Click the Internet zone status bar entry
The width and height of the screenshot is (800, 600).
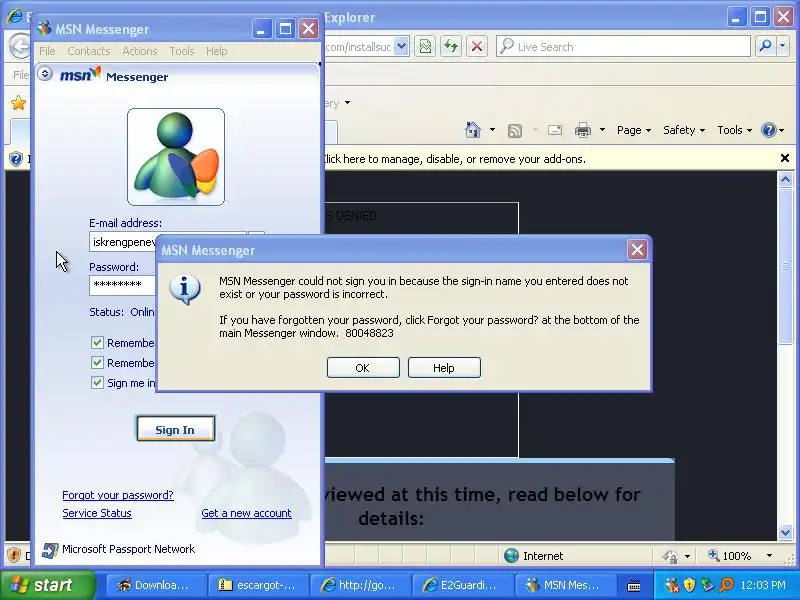(534, 556)
